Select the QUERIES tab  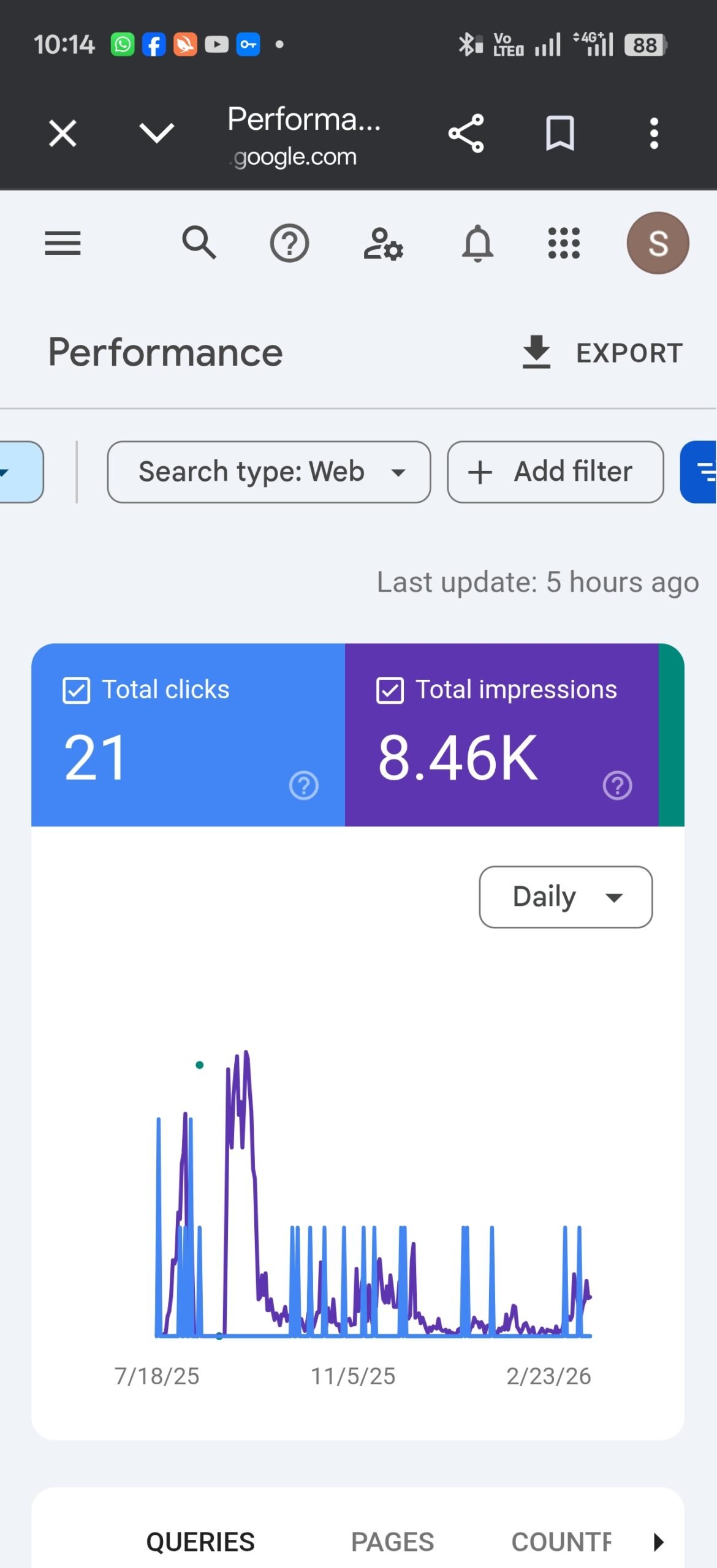[x=200, y=1542]
